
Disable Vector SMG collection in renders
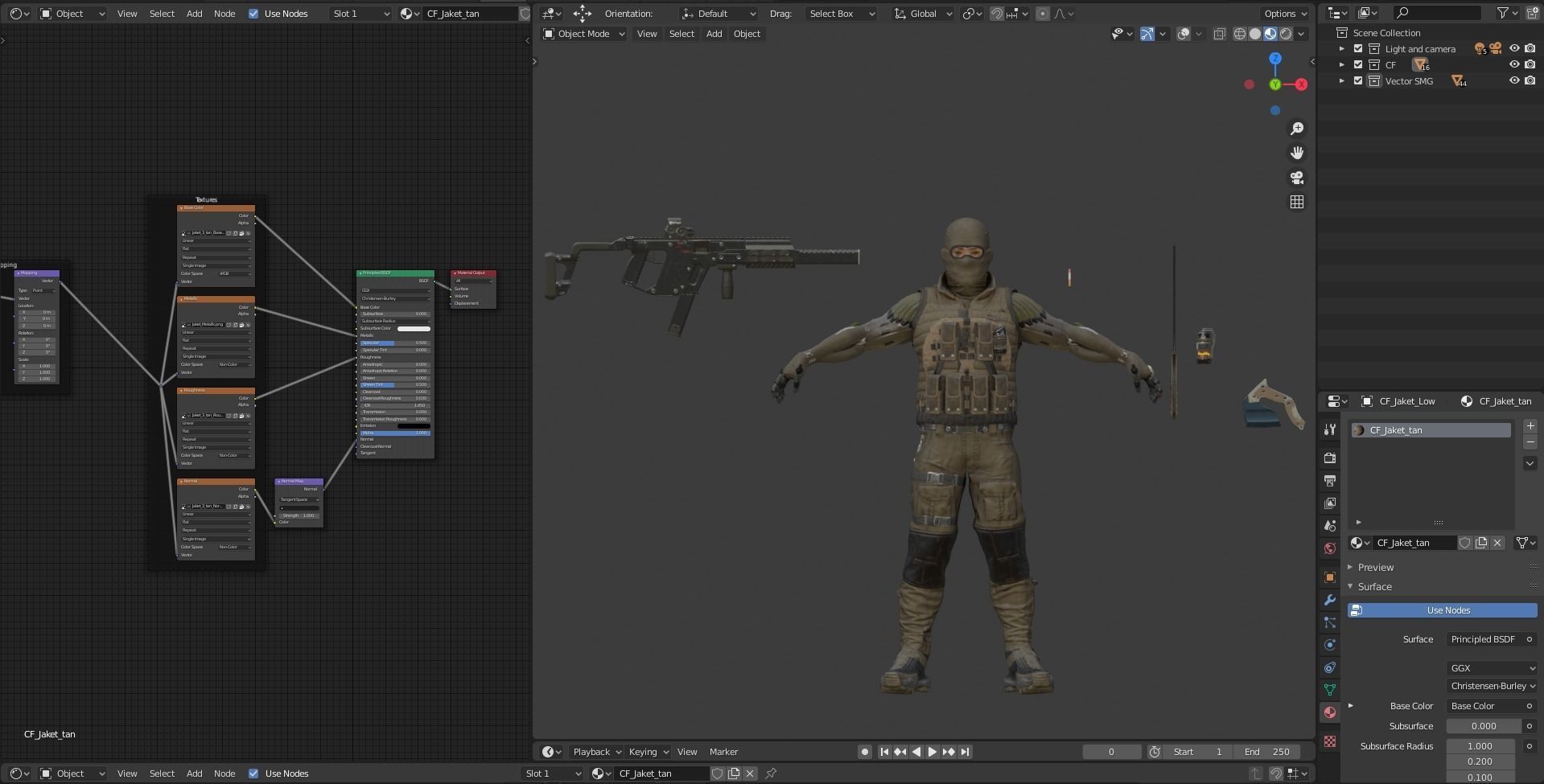point(1530,81)
